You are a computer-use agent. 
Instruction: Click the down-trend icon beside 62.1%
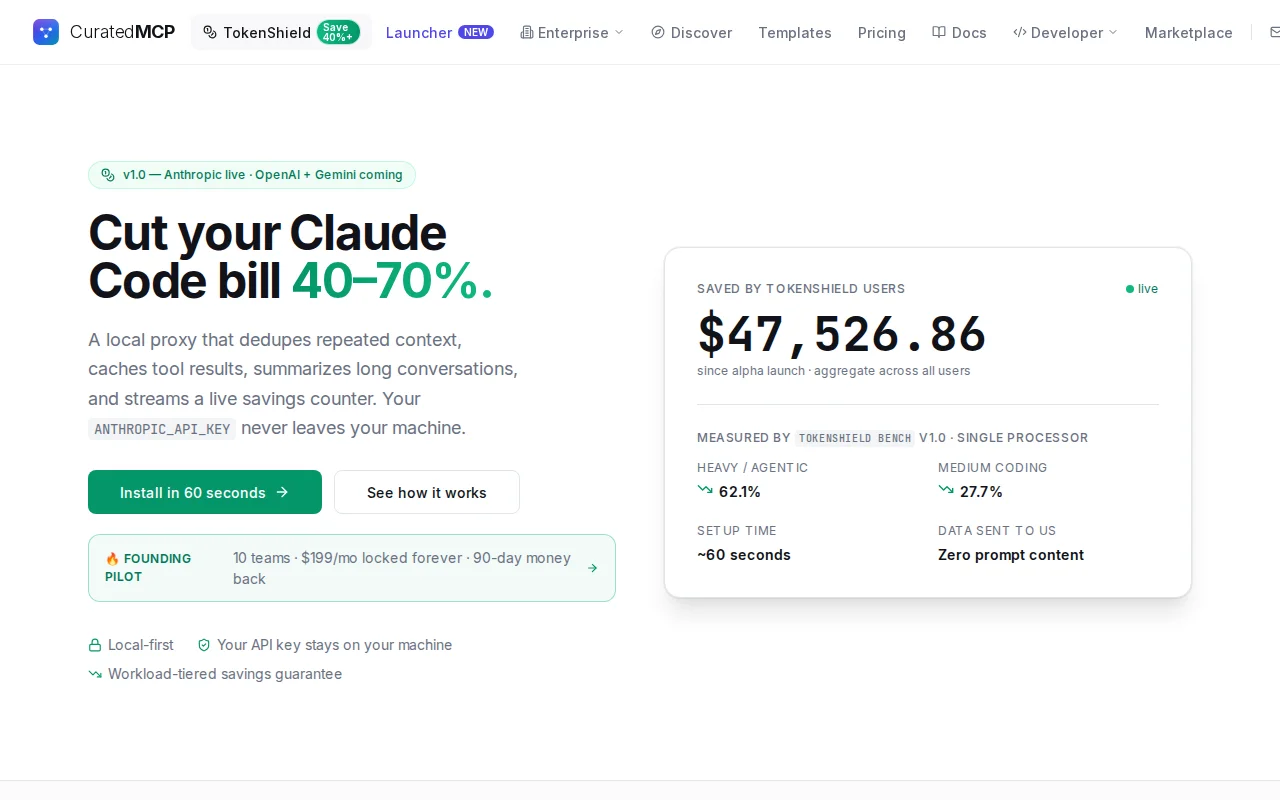(705, 490)
